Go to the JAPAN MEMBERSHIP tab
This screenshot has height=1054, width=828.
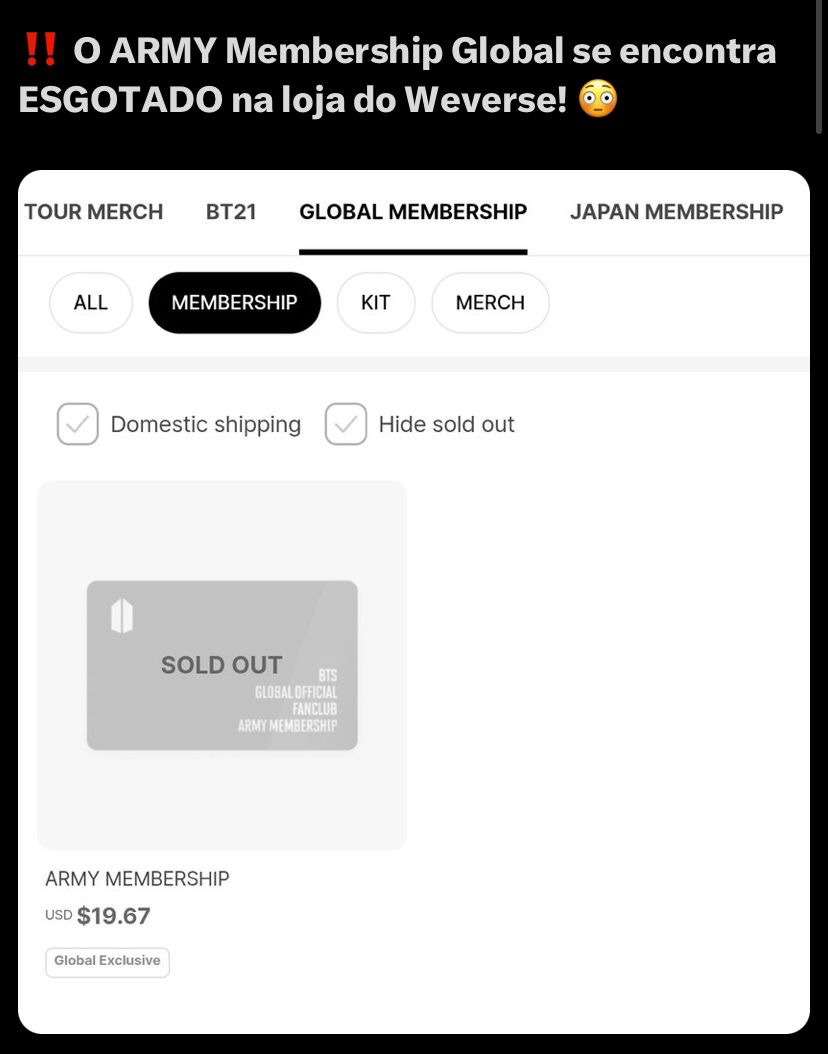coord(676,212)
